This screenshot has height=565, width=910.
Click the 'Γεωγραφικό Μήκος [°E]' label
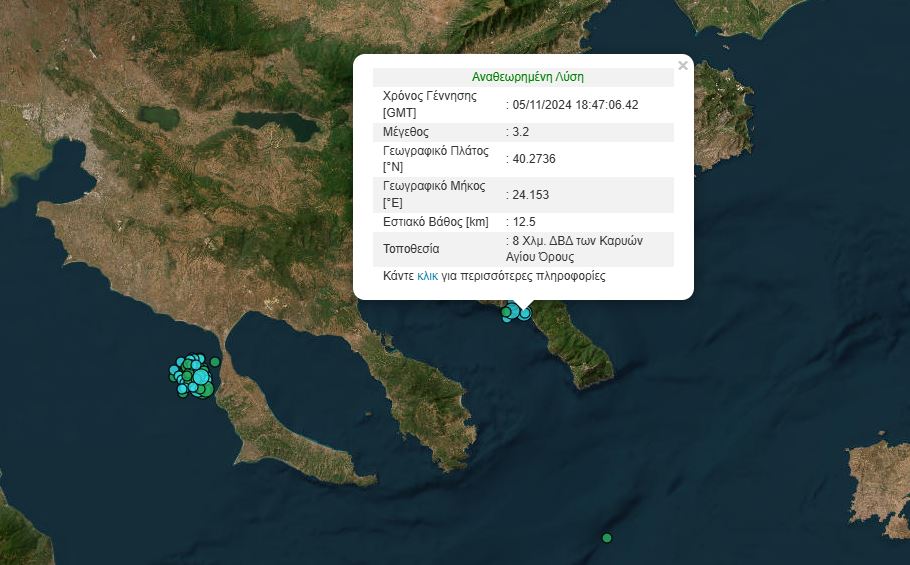coord(433,194)
